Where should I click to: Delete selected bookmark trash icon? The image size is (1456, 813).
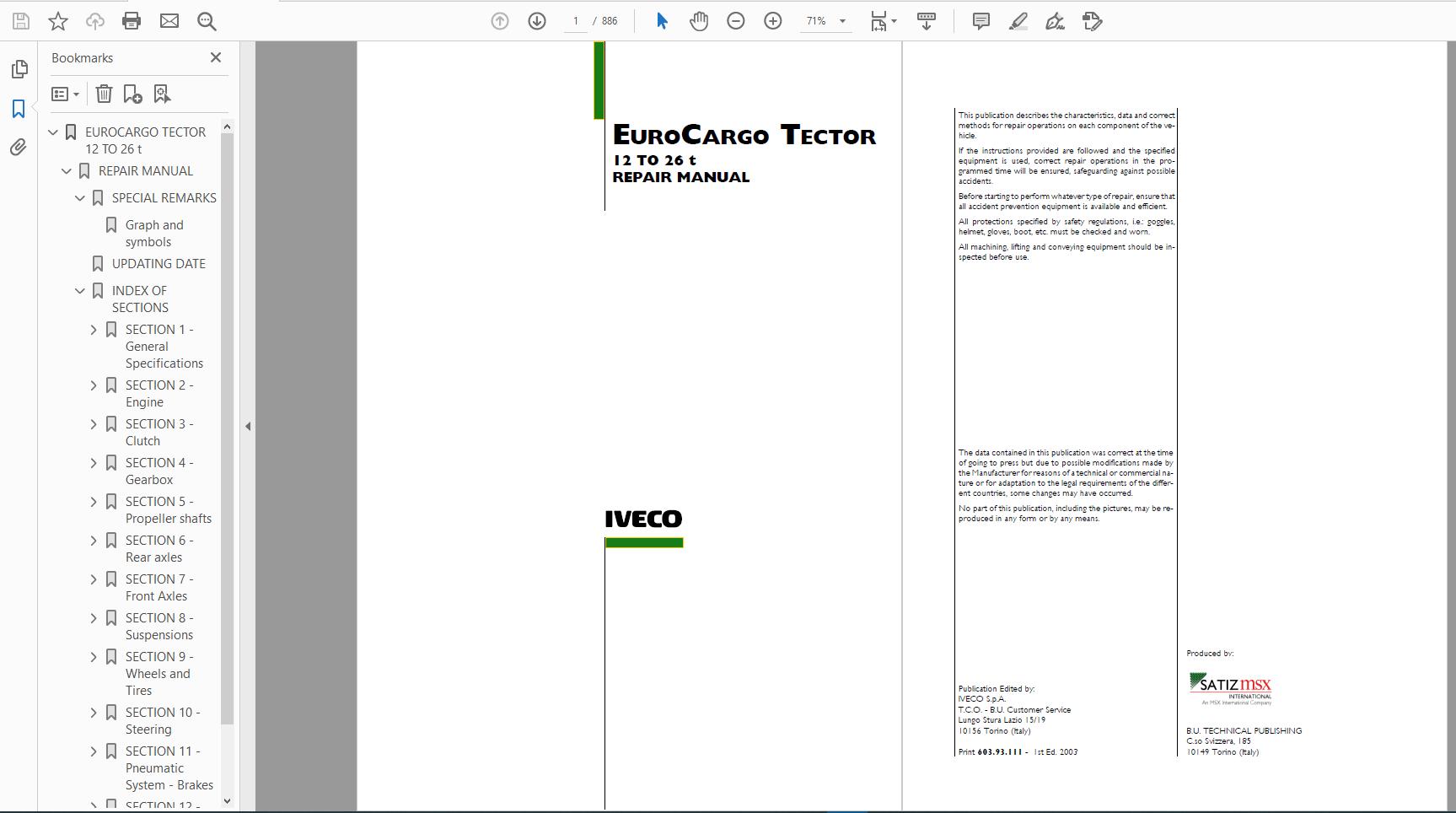tap(104, 94)
